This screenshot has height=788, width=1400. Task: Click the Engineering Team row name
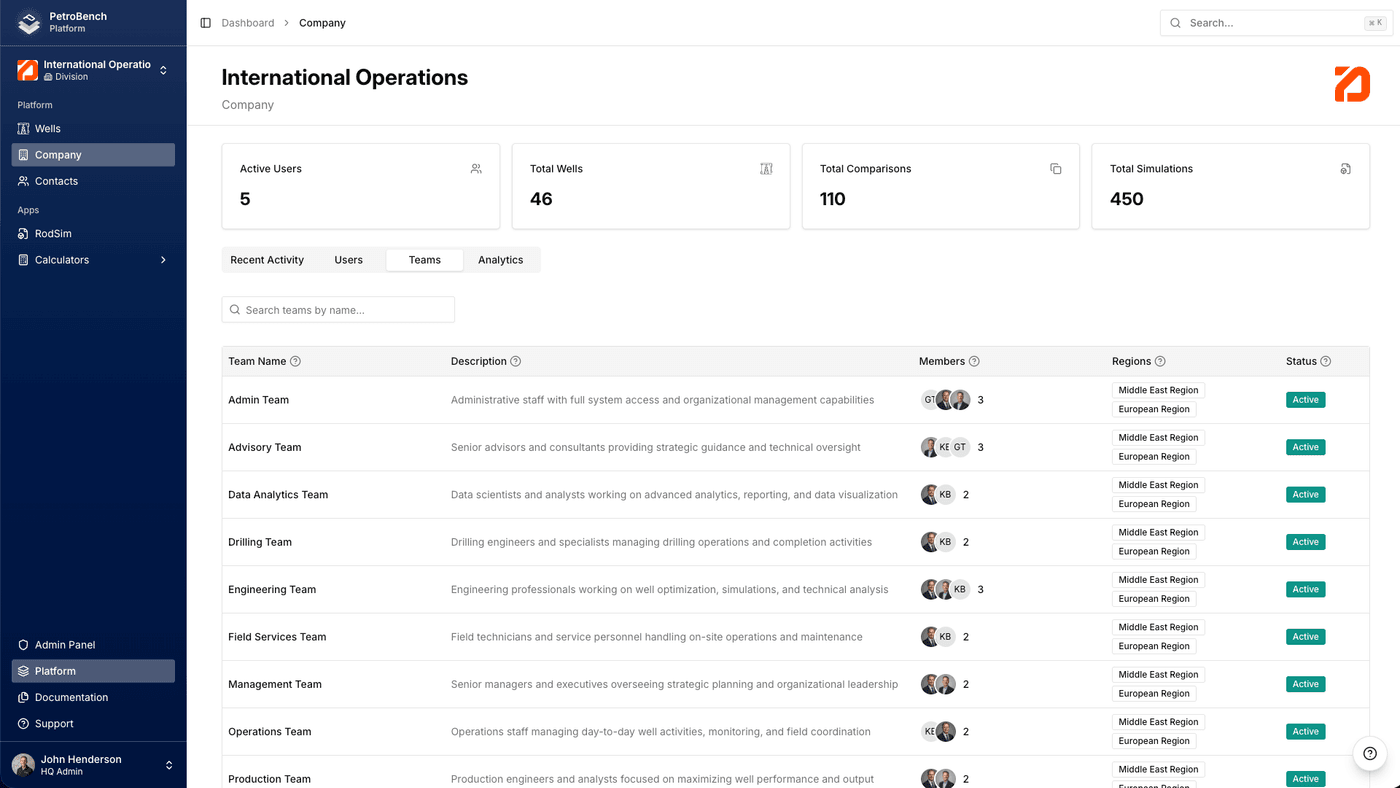[x=272, y=590]
